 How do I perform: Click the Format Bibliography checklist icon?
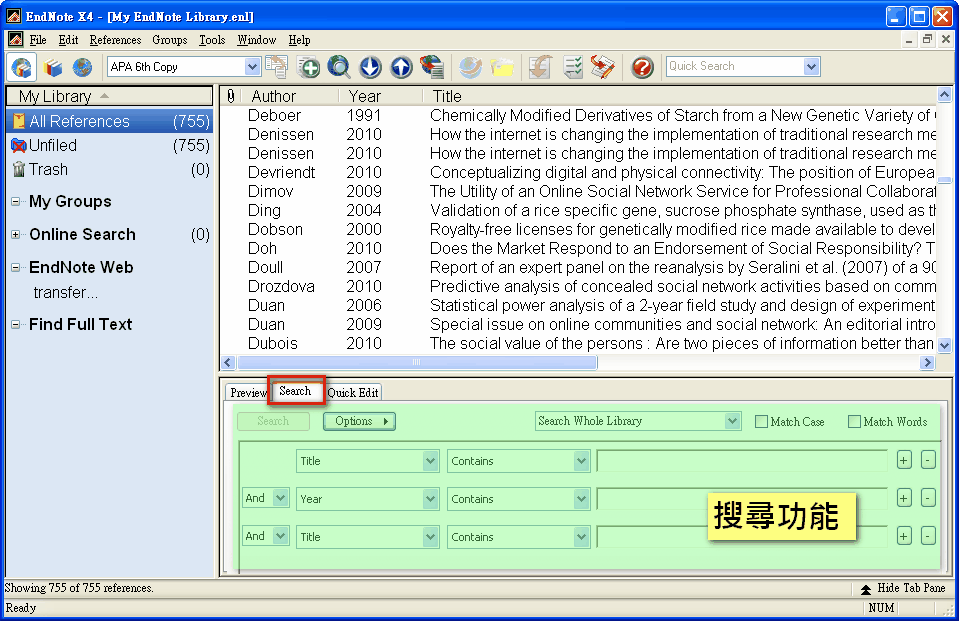572,67
